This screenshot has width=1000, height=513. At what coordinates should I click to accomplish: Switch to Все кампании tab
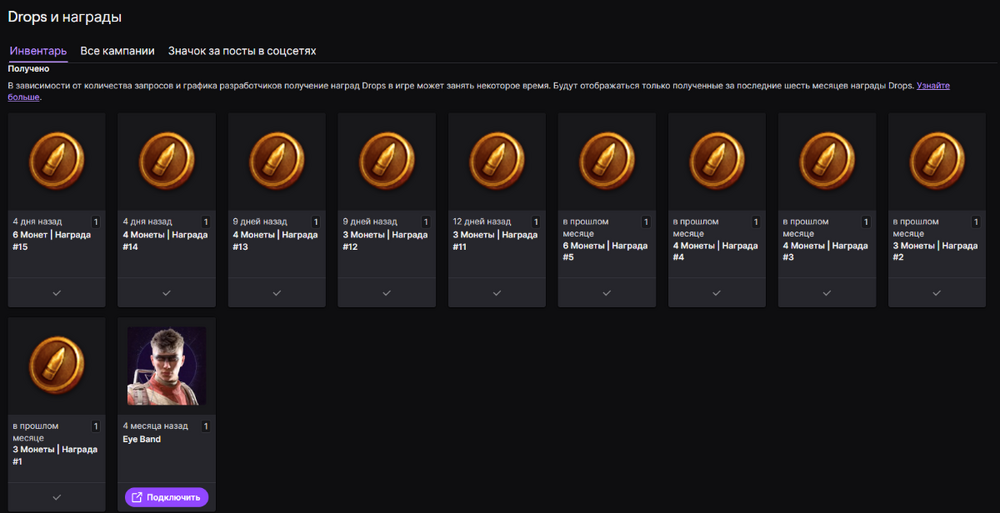pyautogui.click(x=117, y=51)
